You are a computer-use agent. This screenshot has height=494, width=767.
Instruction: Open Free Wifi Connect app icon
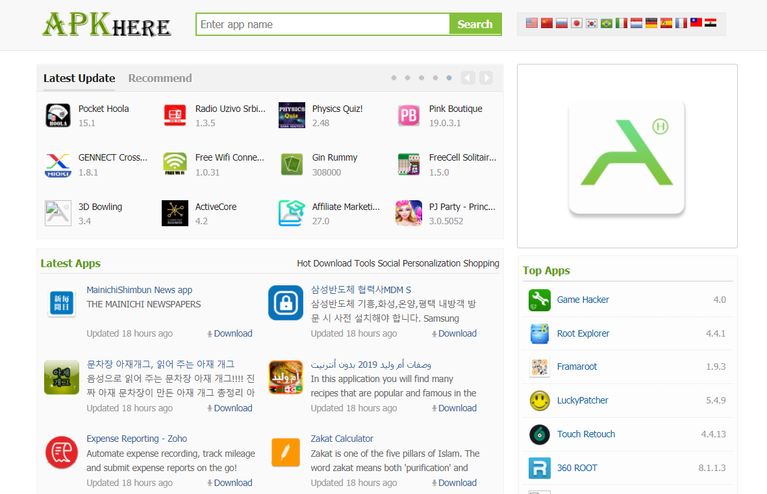[175, 164]
